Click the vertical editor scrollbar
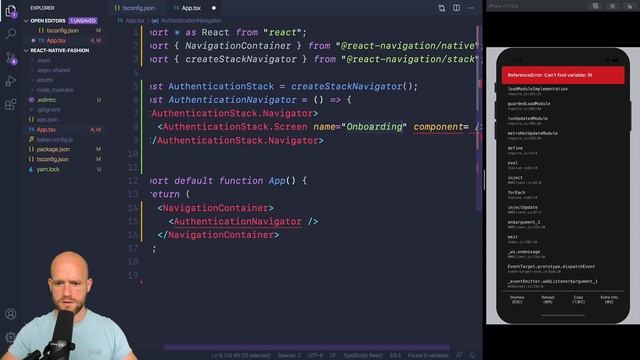This screenshot has width=640, height=360. [478, 118]
